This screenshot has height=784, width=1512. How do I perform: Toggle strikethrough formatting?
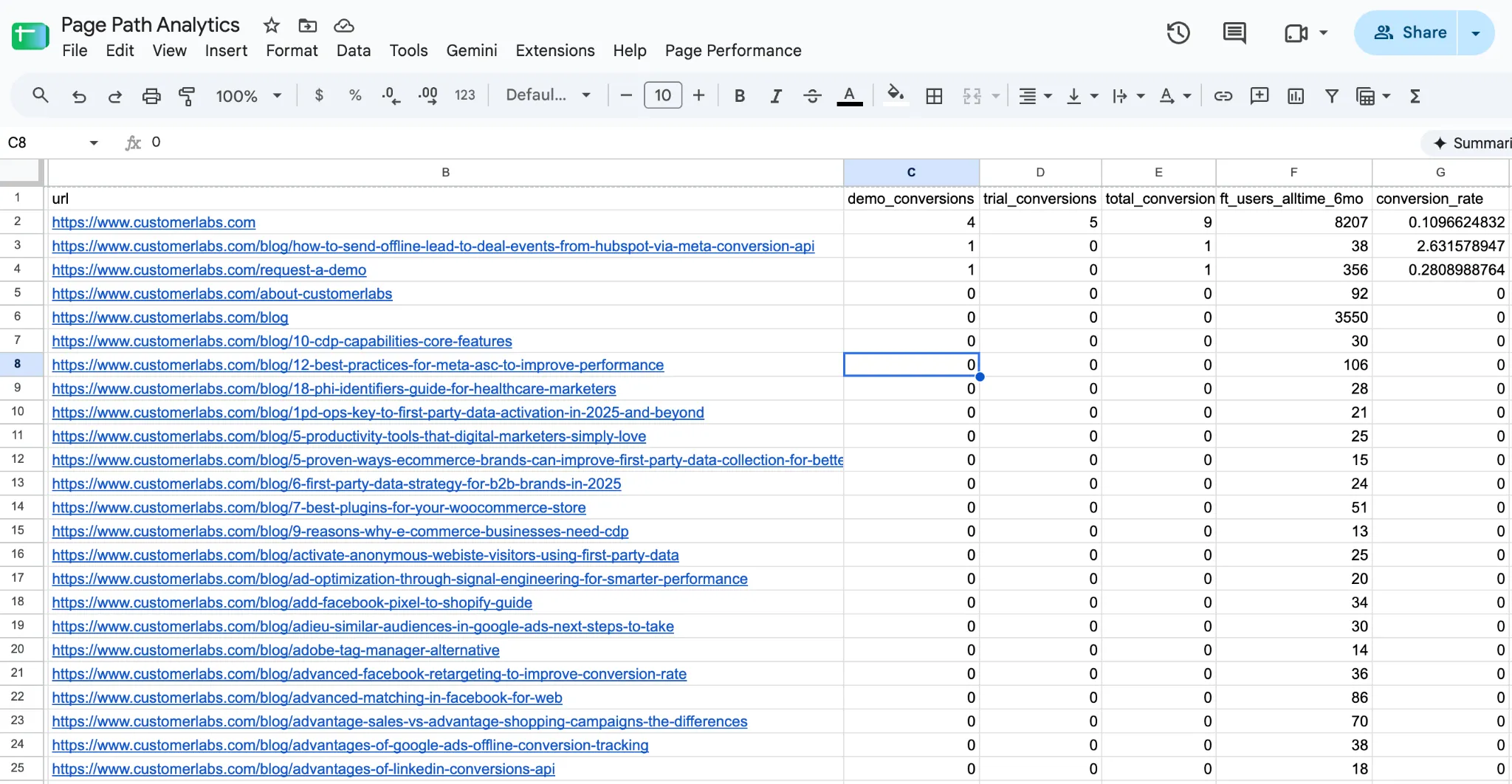[x=812, y=96]
